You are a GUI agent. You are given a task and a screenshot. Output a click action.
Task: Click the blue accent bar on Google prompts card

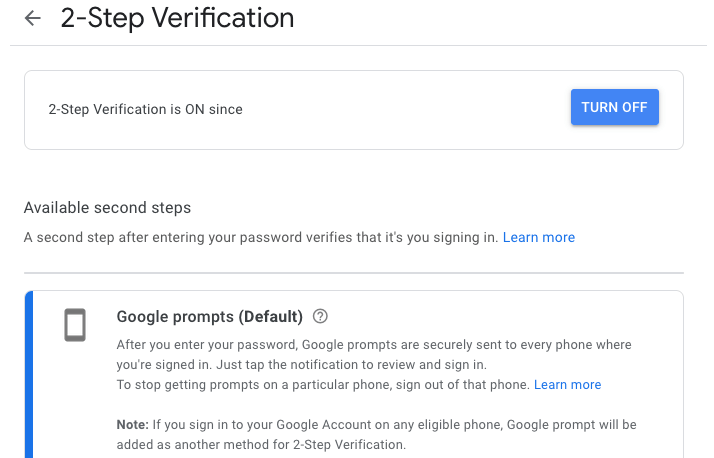click(x=29, y=374)
